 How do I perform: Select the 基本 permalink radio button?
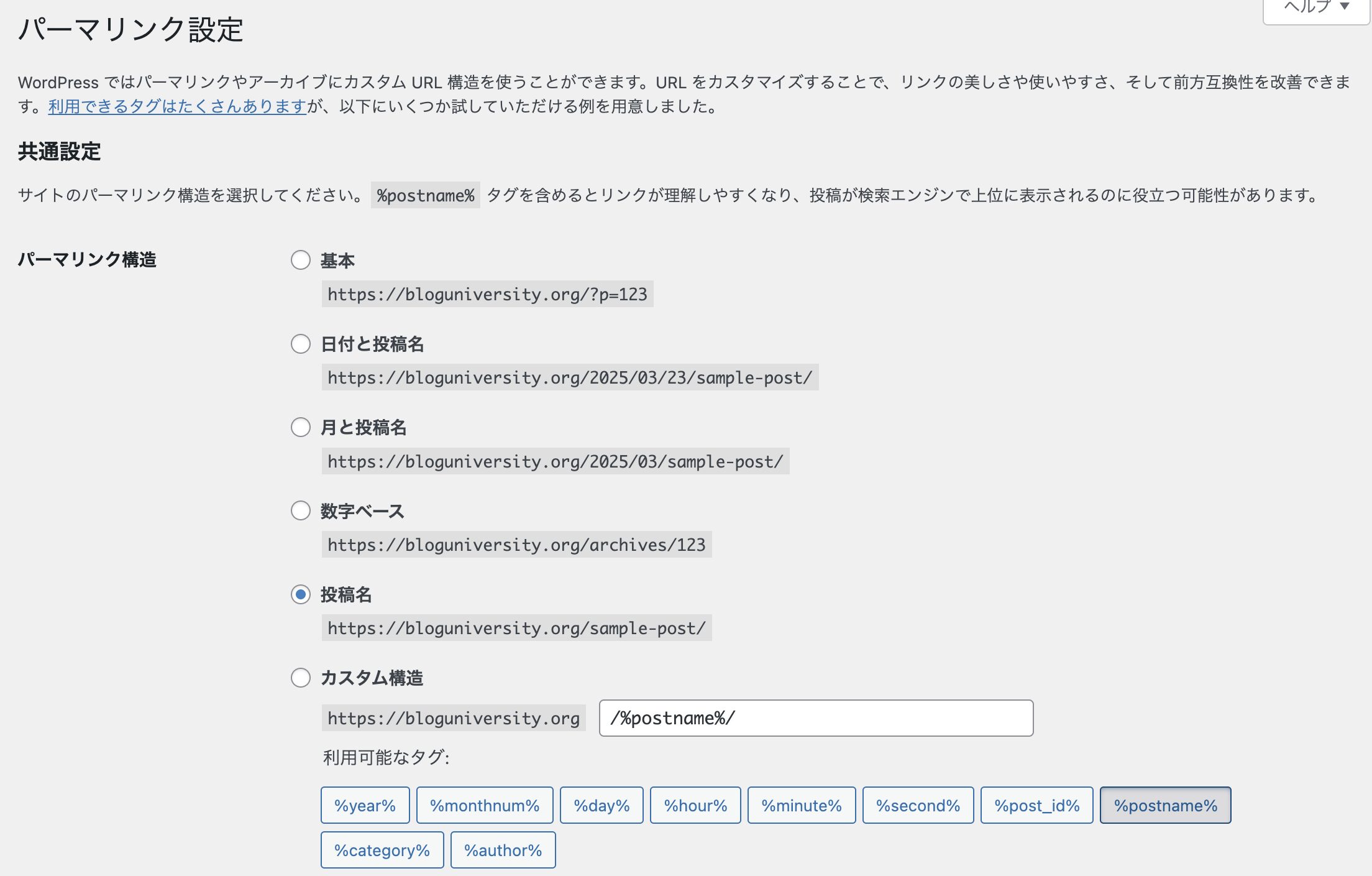pos(301,260)
